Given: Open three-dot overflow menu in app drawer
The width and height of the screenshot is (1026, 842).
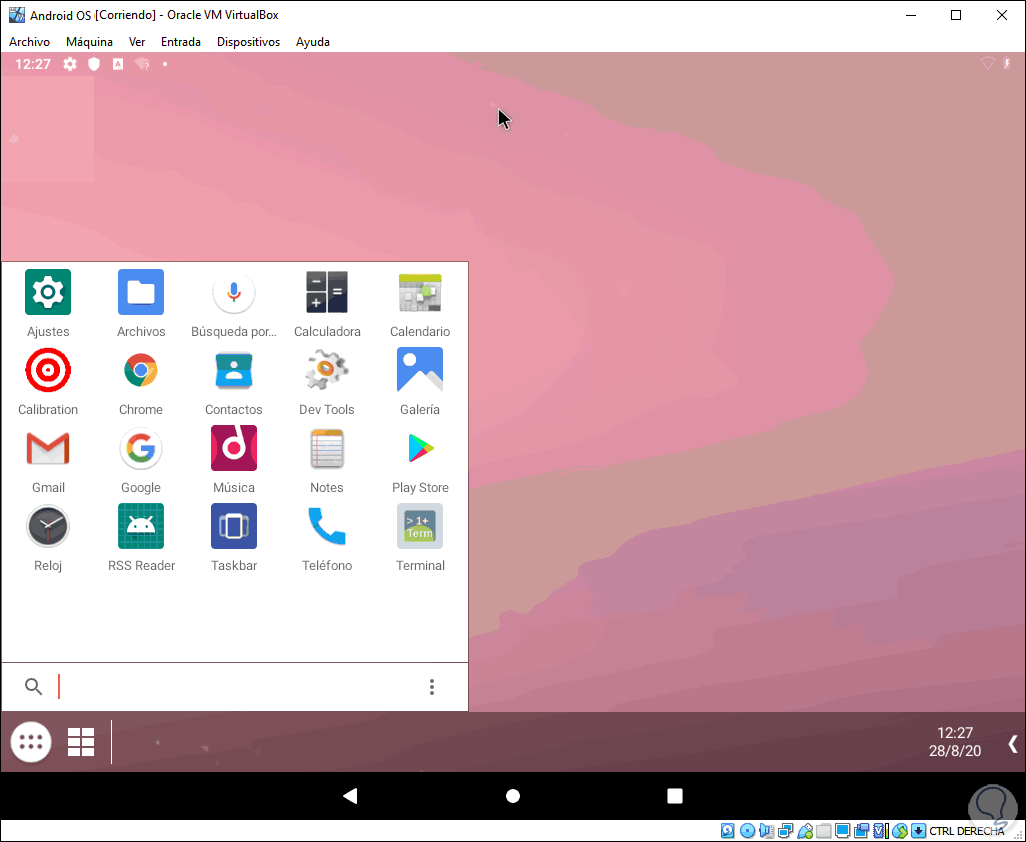Looking at the screenshot, I should tap(432, 686).
